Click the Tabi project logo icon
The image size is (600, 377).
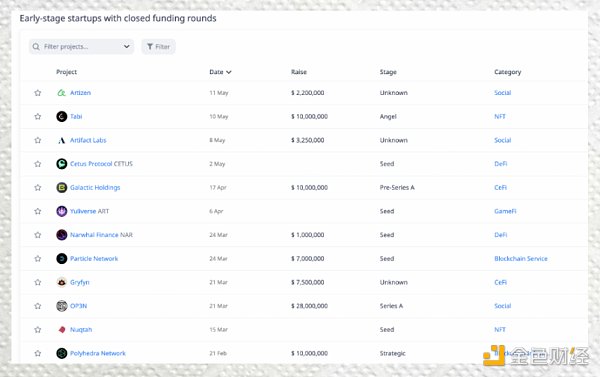pyautogui.click(x=62, y=116)
